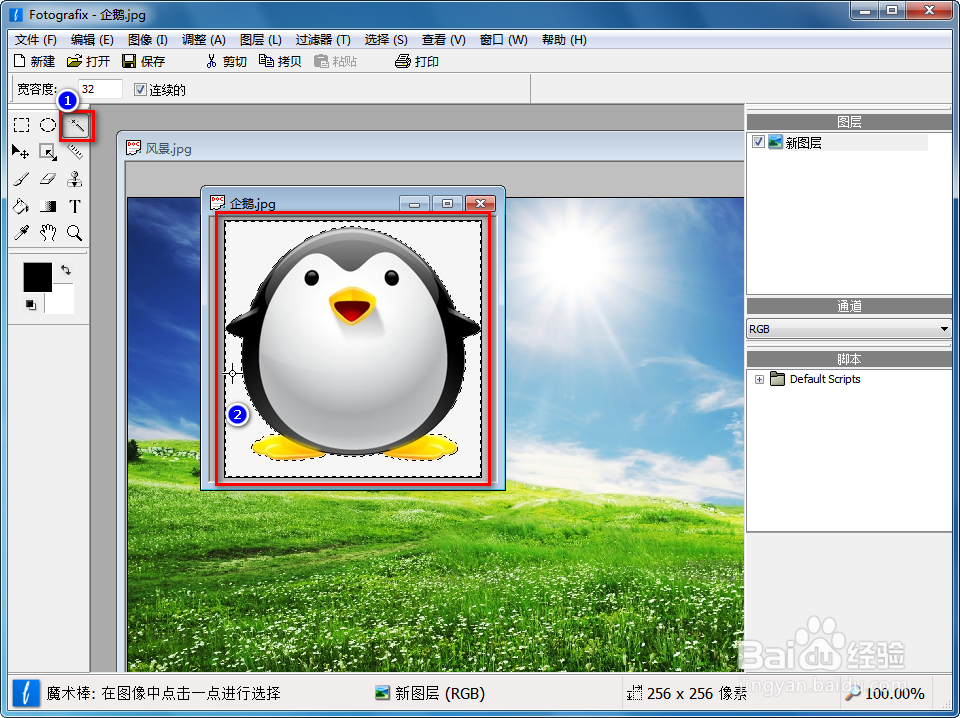Viewport: 960px width, 718px height.
Task: Select the eyedropper color picker tool
Action: coord(21,233)
